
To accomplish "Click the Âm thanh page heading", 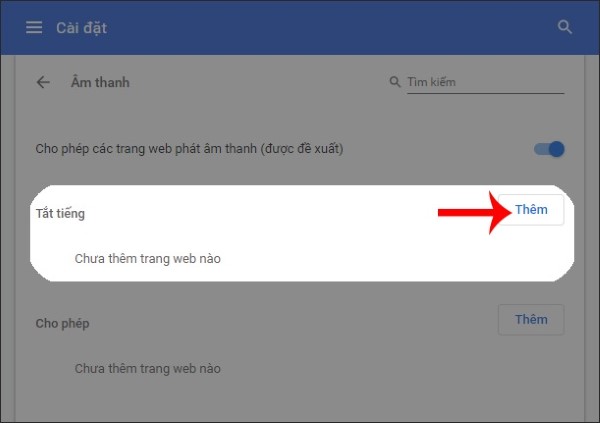I will (x=100, y=82).
